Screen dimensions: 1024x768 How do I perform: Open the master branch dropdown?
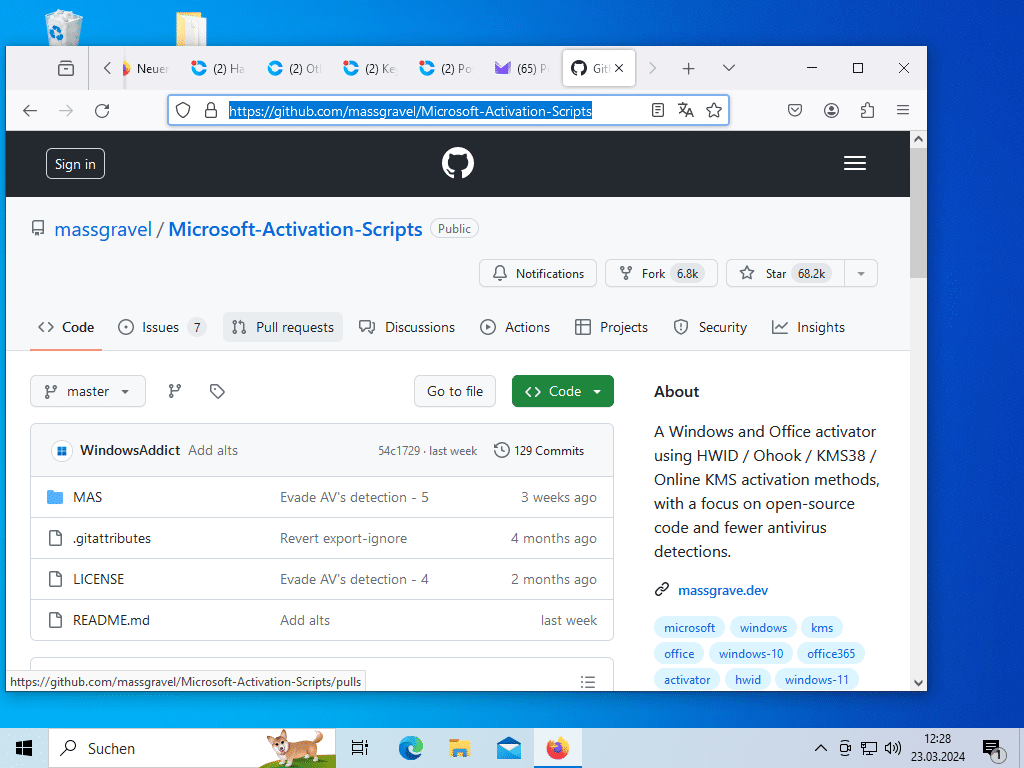(x=87, y=391)
